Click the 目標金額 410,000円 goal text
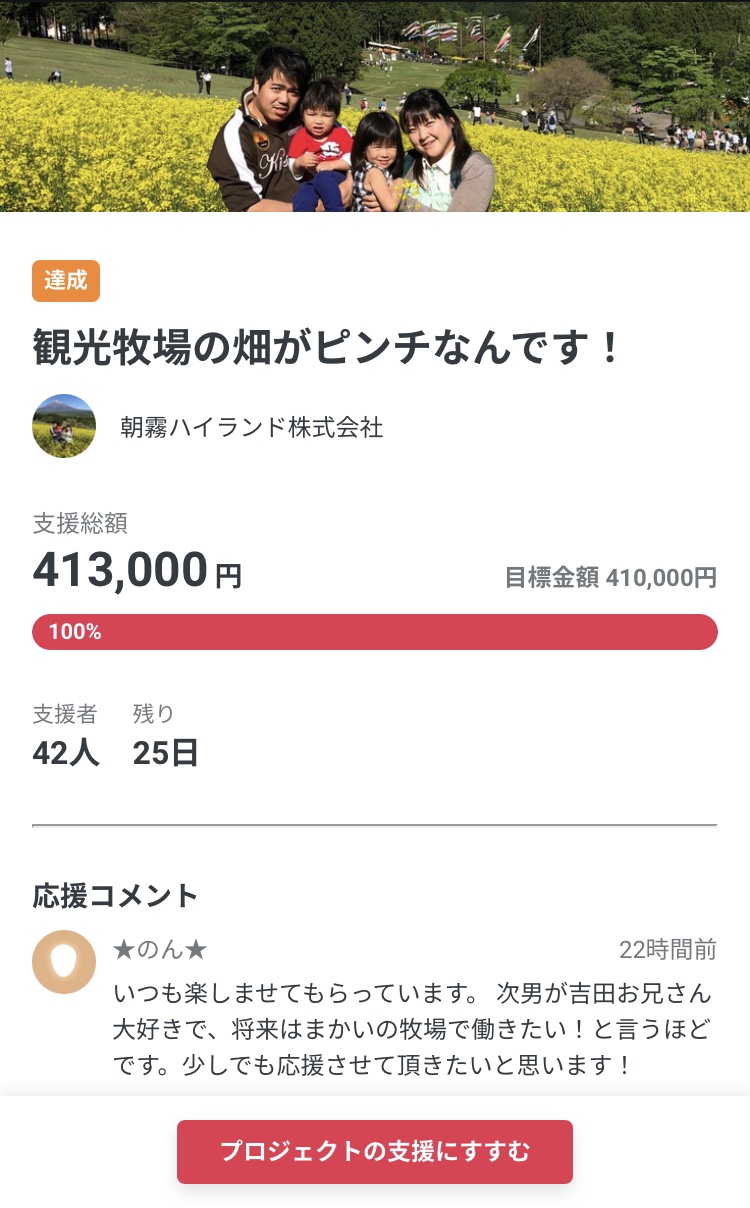Viewport: 750px width, 1208px height. click(610, 577)
